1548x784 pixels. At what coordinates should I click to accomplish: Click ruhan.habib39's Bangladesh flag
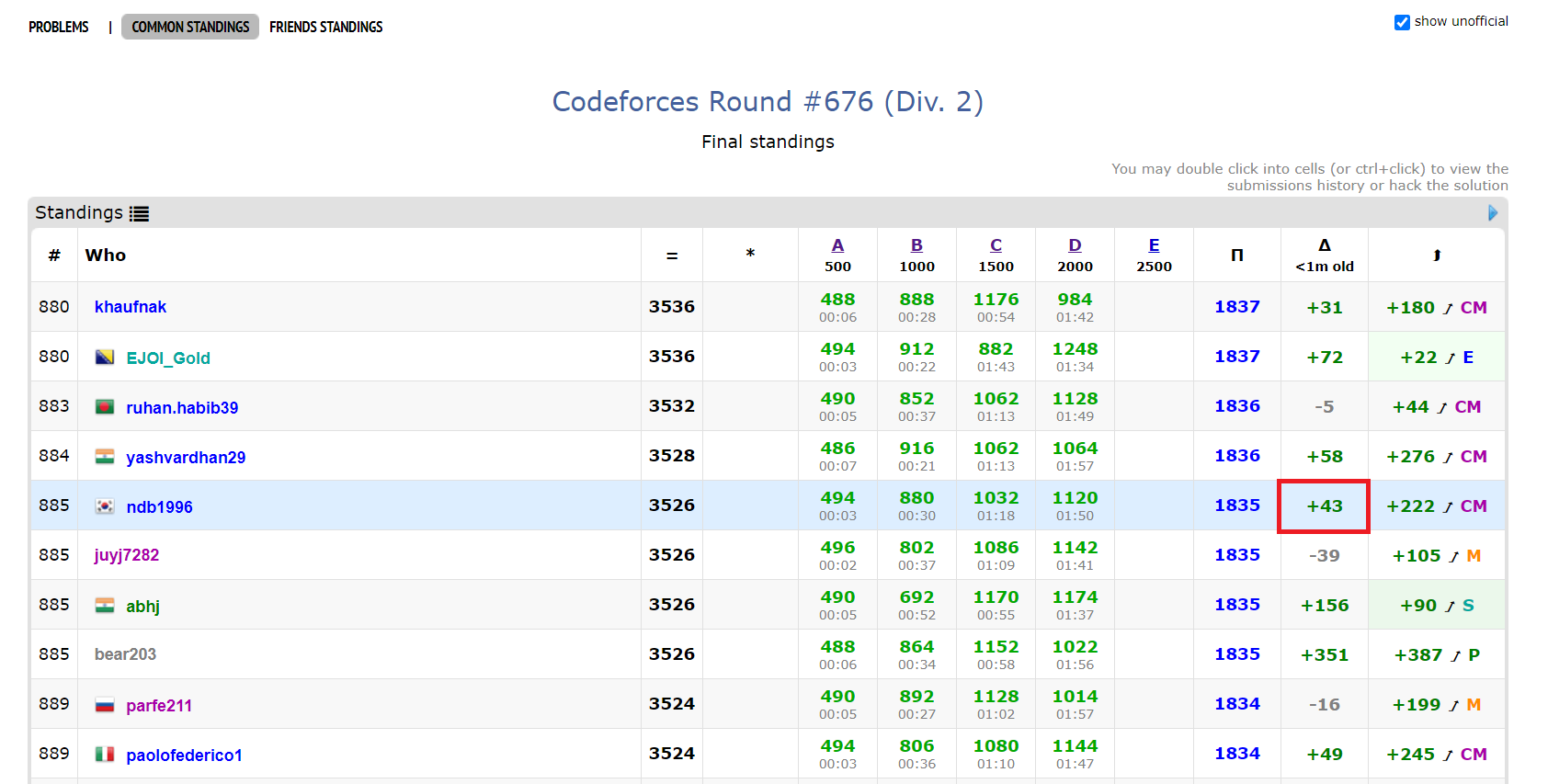pyautogui.click(x=105, y=406)
